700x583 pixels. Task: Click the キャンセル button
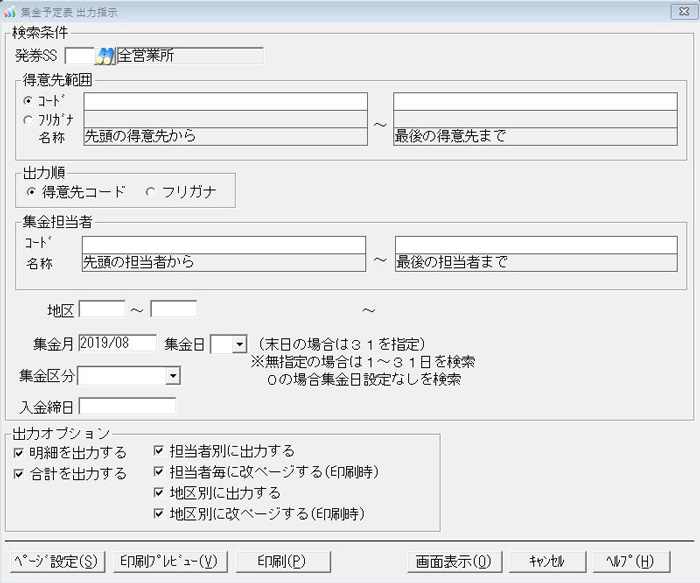click(x=546, y=560)
